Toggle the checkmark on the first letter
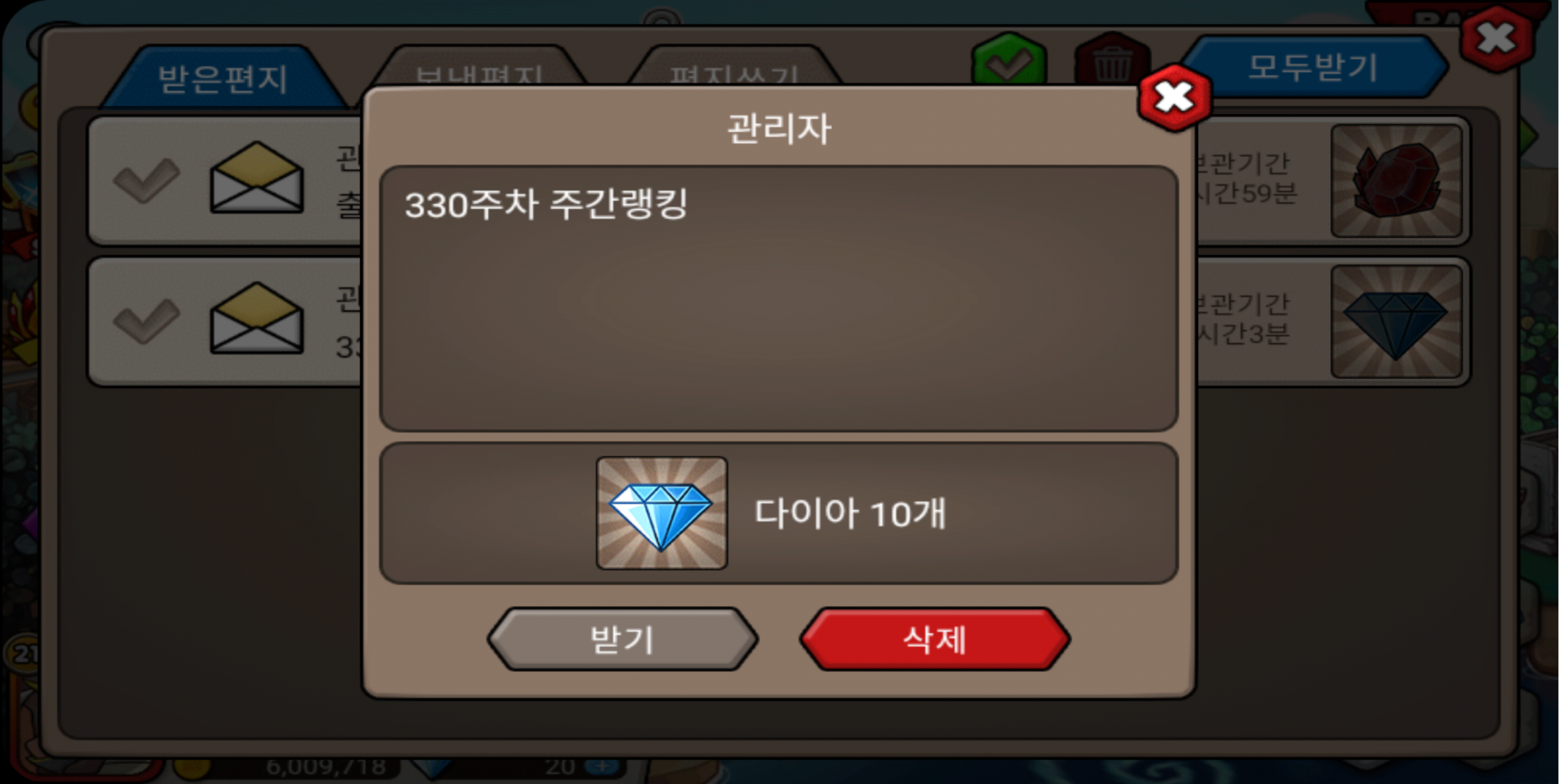Screen dimensions: 1559x784 tap(147, 180)
